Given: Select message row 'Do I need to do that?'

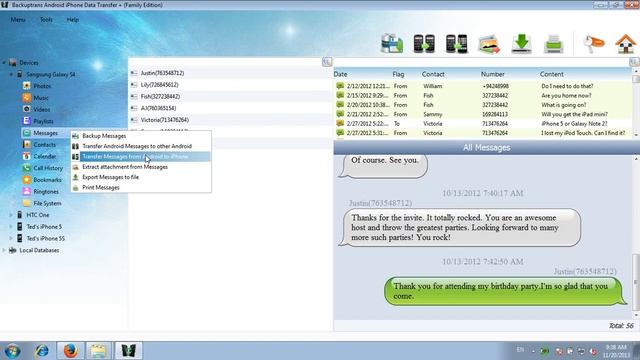Looking at the screenshot, I should coord(483,86).
